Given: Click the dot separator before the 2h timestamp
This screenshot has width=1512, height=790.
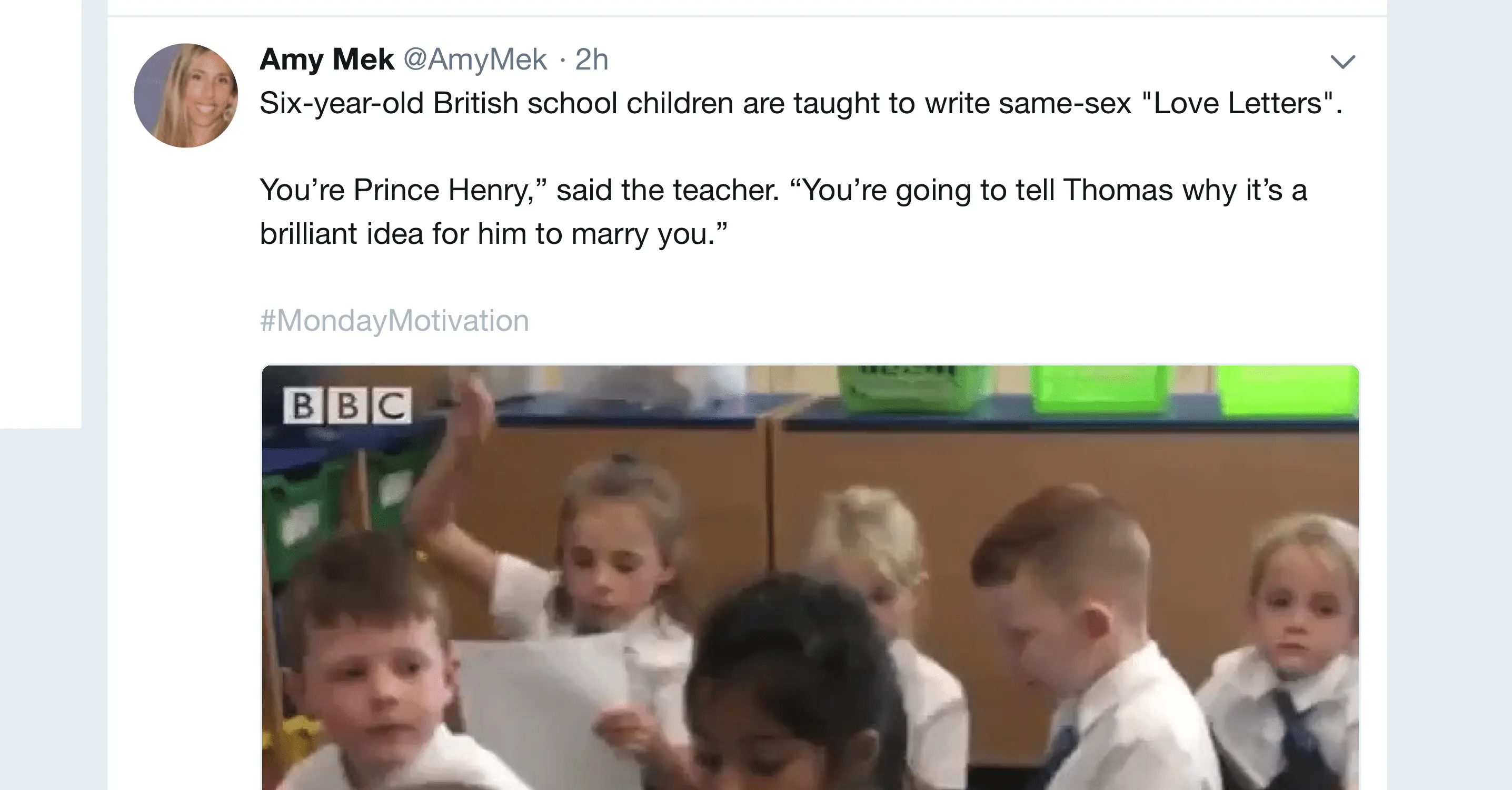Looking at the screenshot, I should coord(562,60).
